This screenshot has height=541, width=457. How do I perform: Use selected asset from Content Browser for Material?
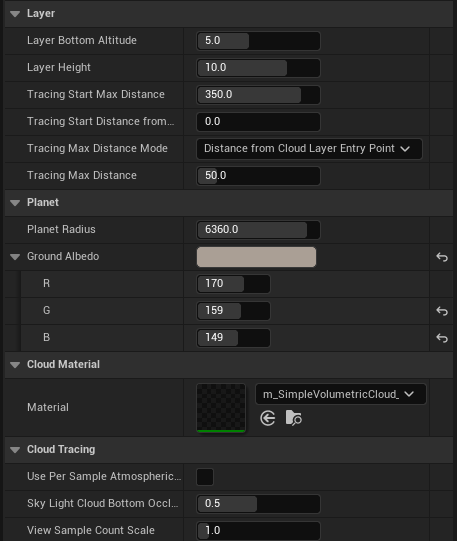pos(268,419)
